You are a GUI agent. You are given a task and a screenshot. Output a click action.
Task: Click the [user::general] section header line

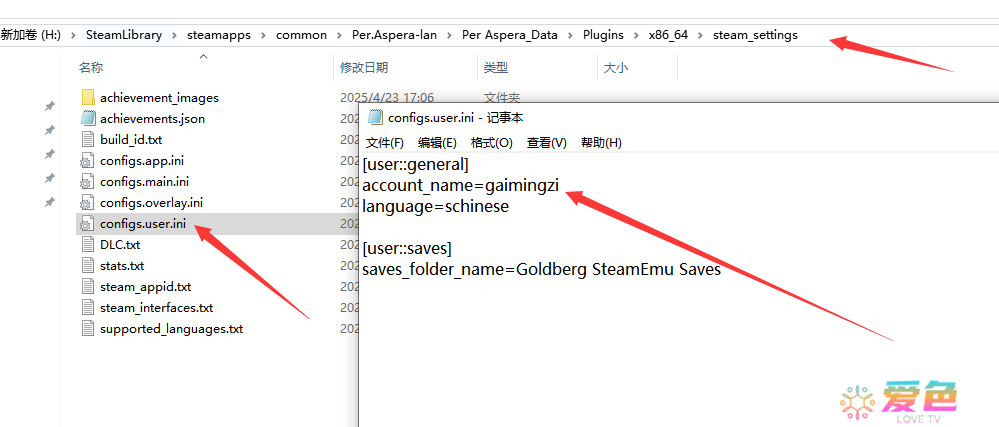(x=415, y=165)
